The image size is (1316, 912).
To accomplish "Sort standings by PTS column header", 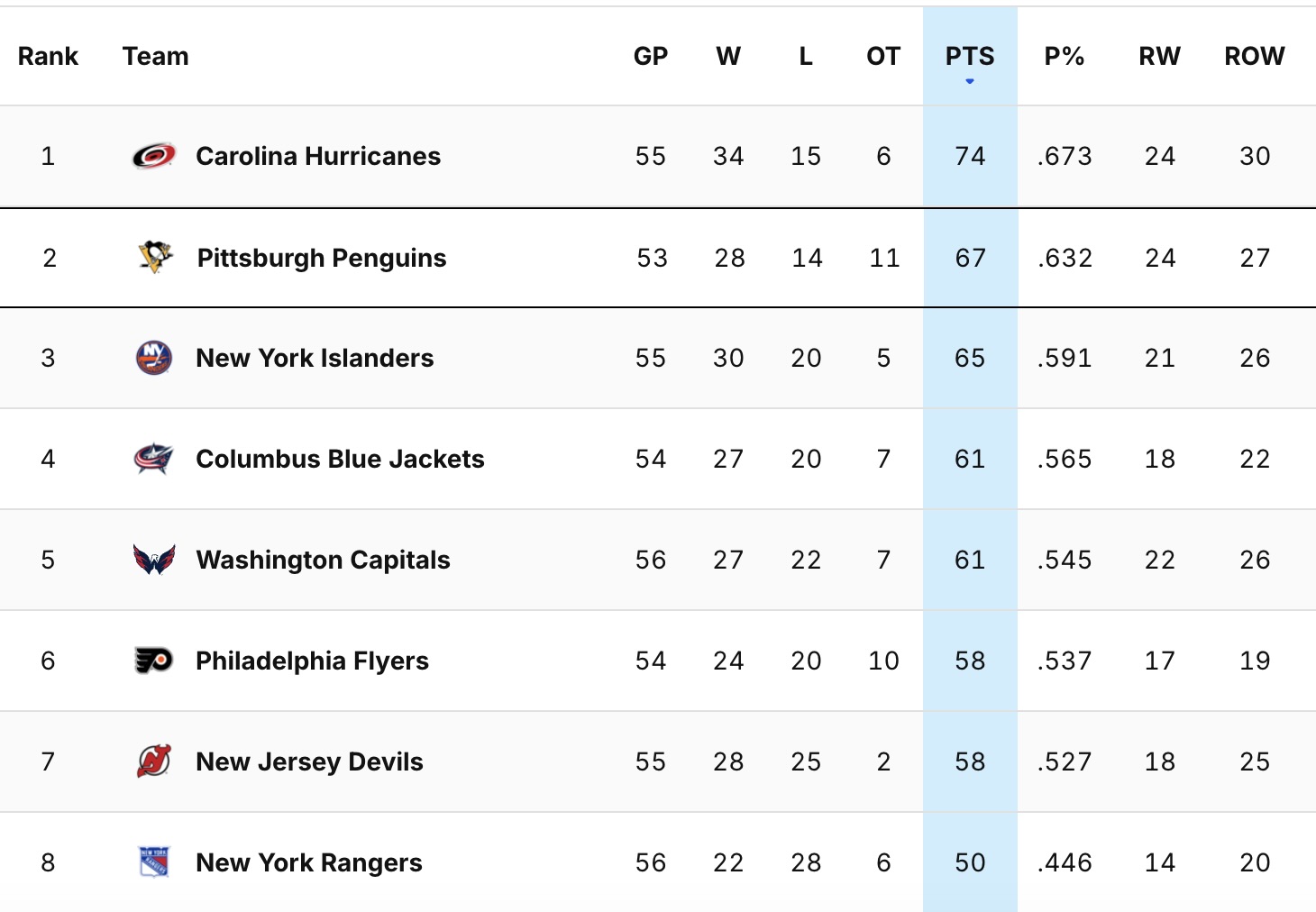I will (970, 56).
